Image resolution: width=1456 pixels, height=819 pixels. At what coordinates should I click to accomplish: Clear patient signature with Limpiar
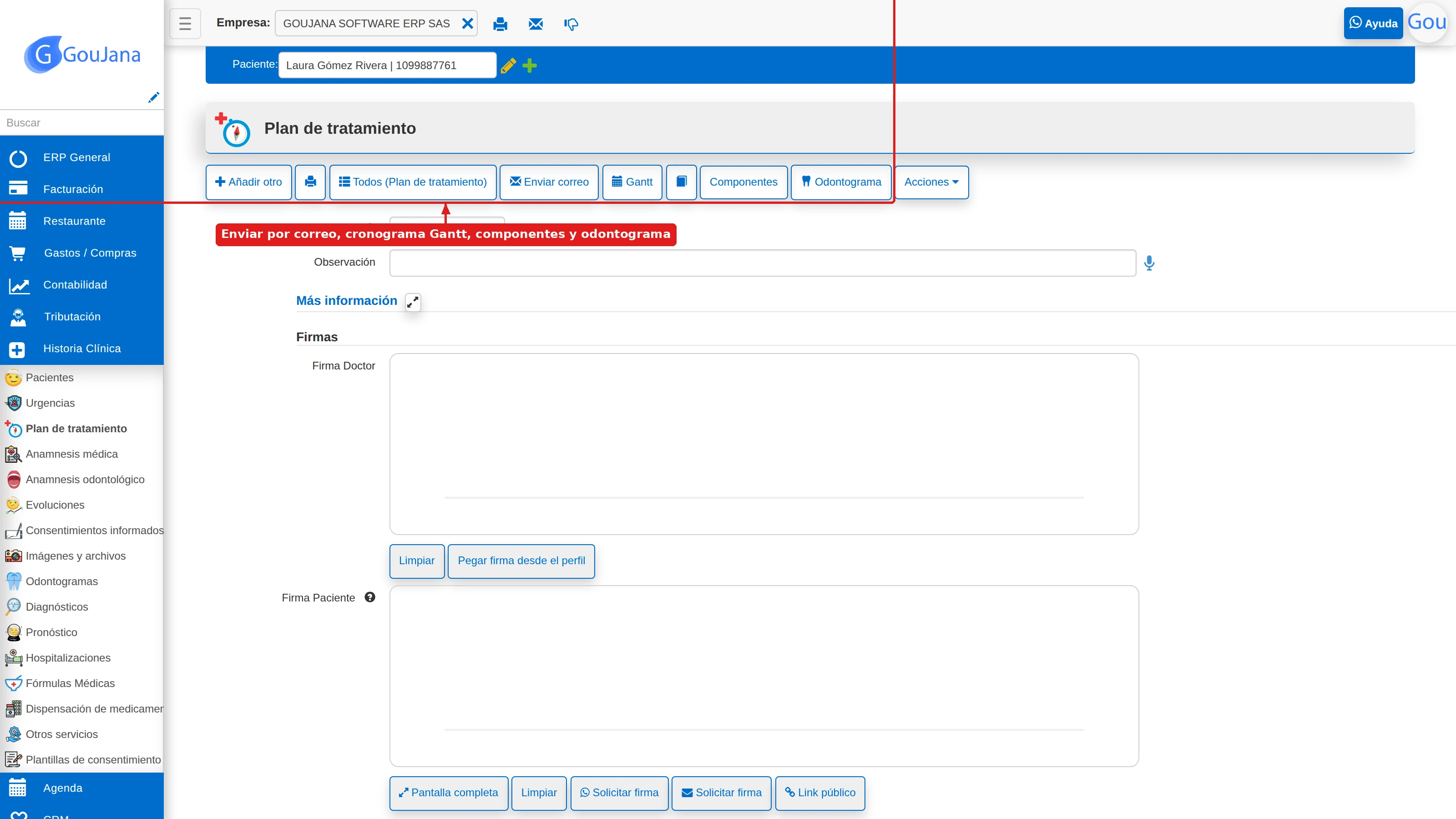pyautogui.click(x=539, y=793)
